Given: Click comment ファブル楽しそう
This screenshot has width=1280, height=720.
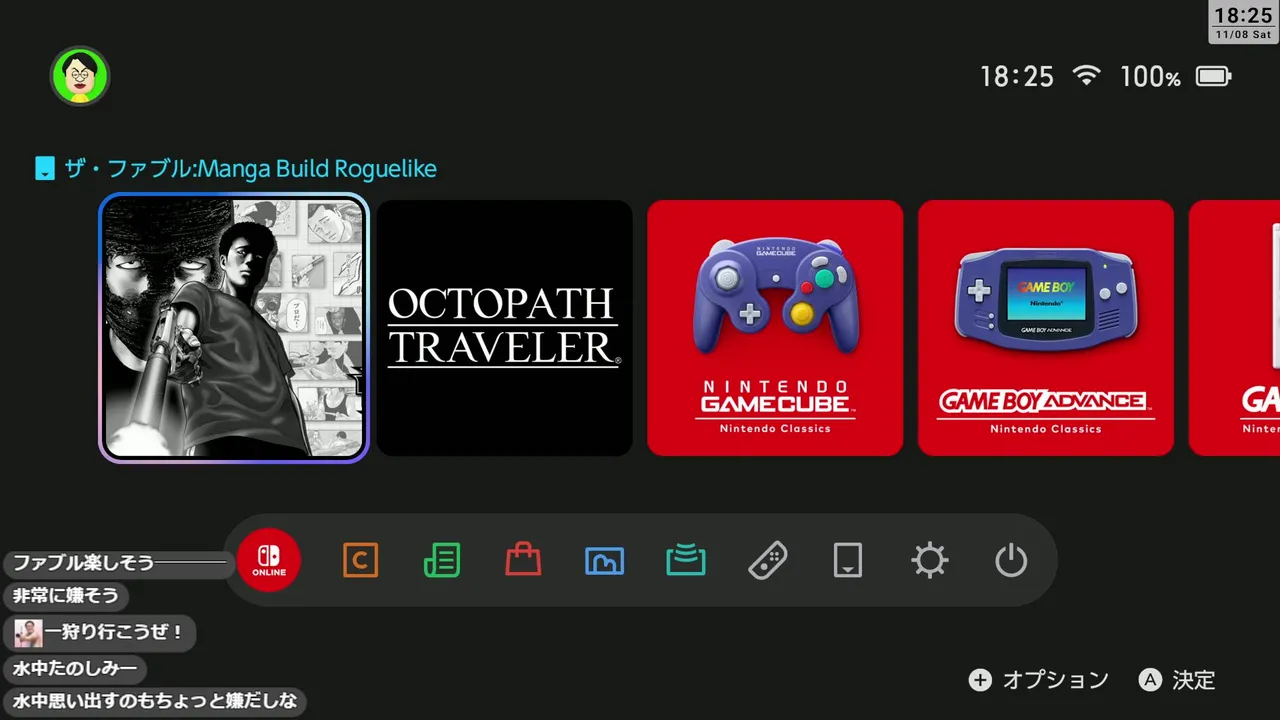Looking at the screenshot, I should (118, 563).
